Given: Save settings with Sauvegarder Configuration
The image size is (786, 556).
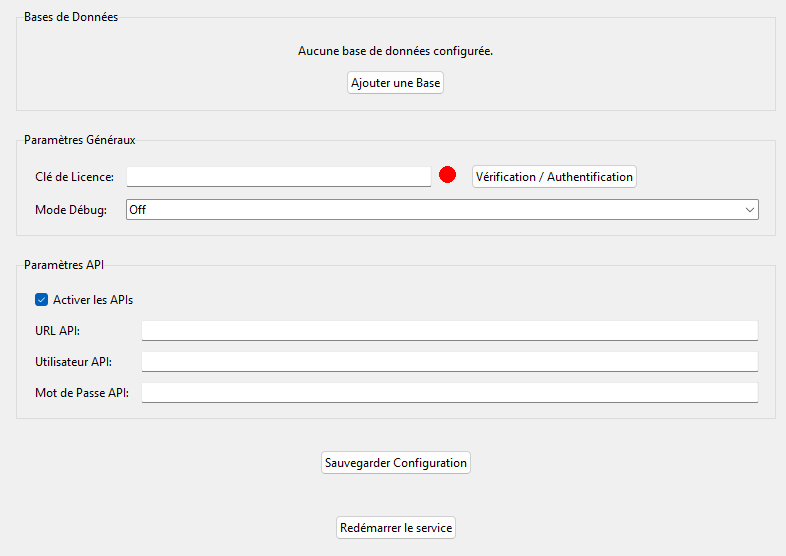Looking at the screenshot, I should (x=396, y=463).
